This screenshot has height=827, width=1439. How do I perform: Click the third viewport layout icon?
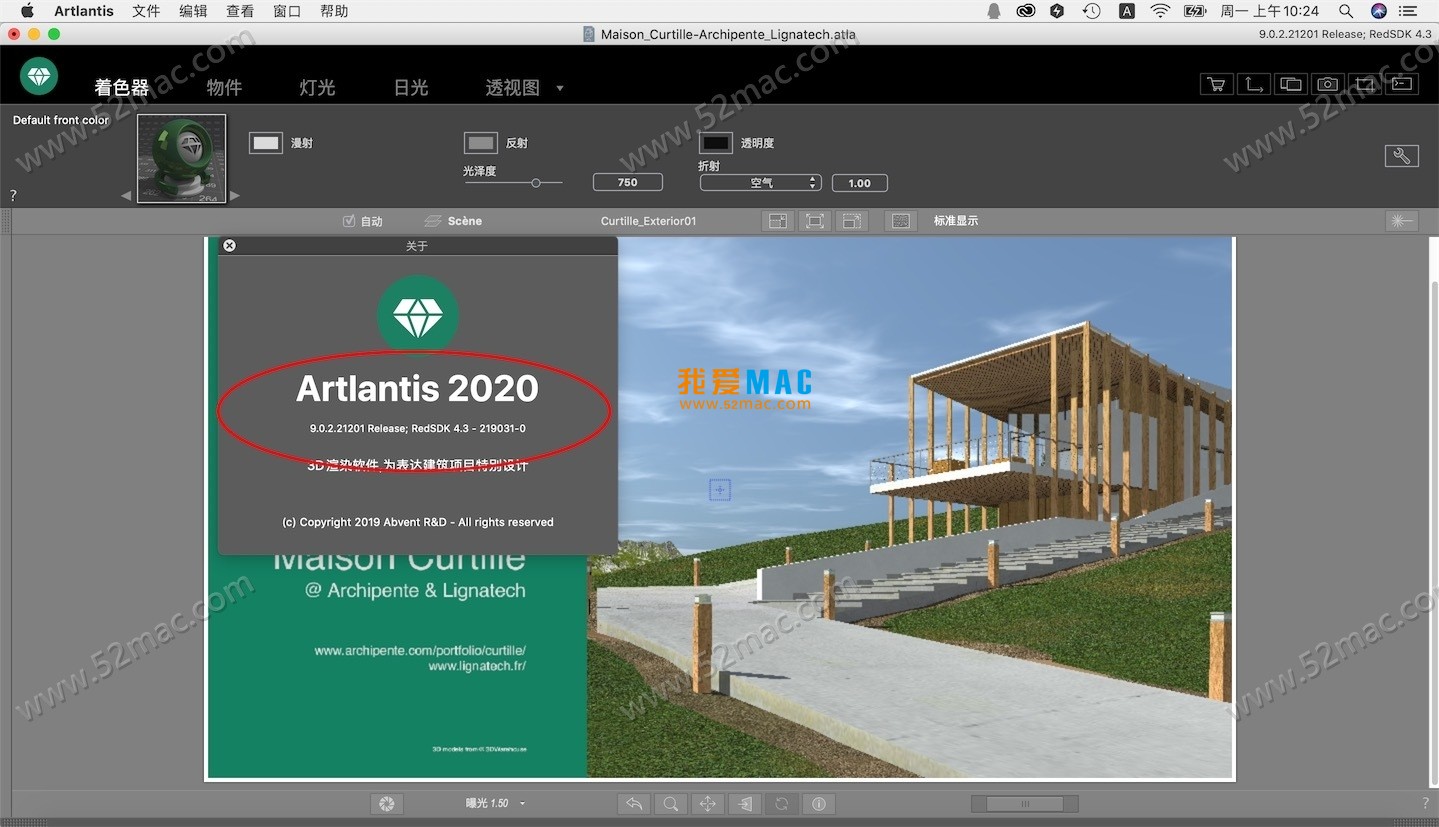(x=851, y=221)
